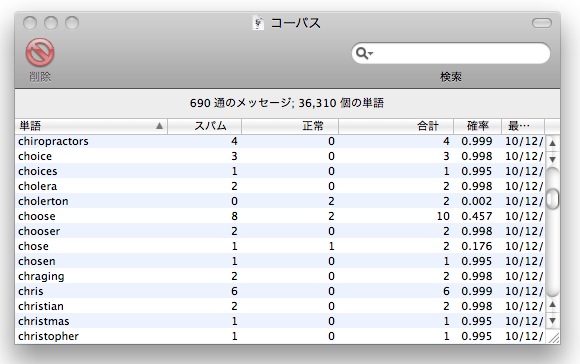Click the ascending sort triangle in 単語 header
This screenshot has width=580, height=364.
click(159, 126)
